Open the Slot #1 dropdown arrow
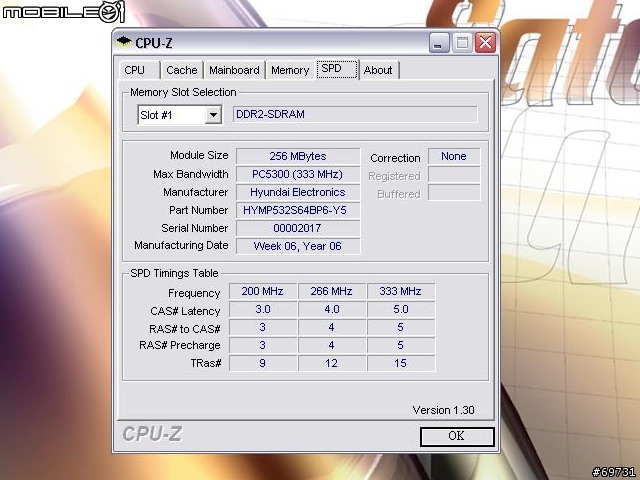 coord(213,115)
